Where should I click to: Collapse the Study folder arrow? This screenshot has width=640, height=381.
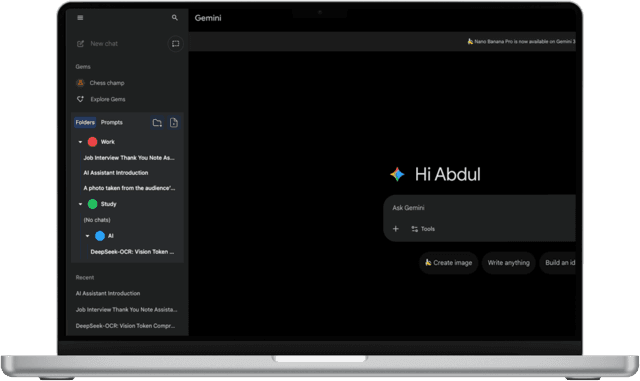click(x=80, y=204)
